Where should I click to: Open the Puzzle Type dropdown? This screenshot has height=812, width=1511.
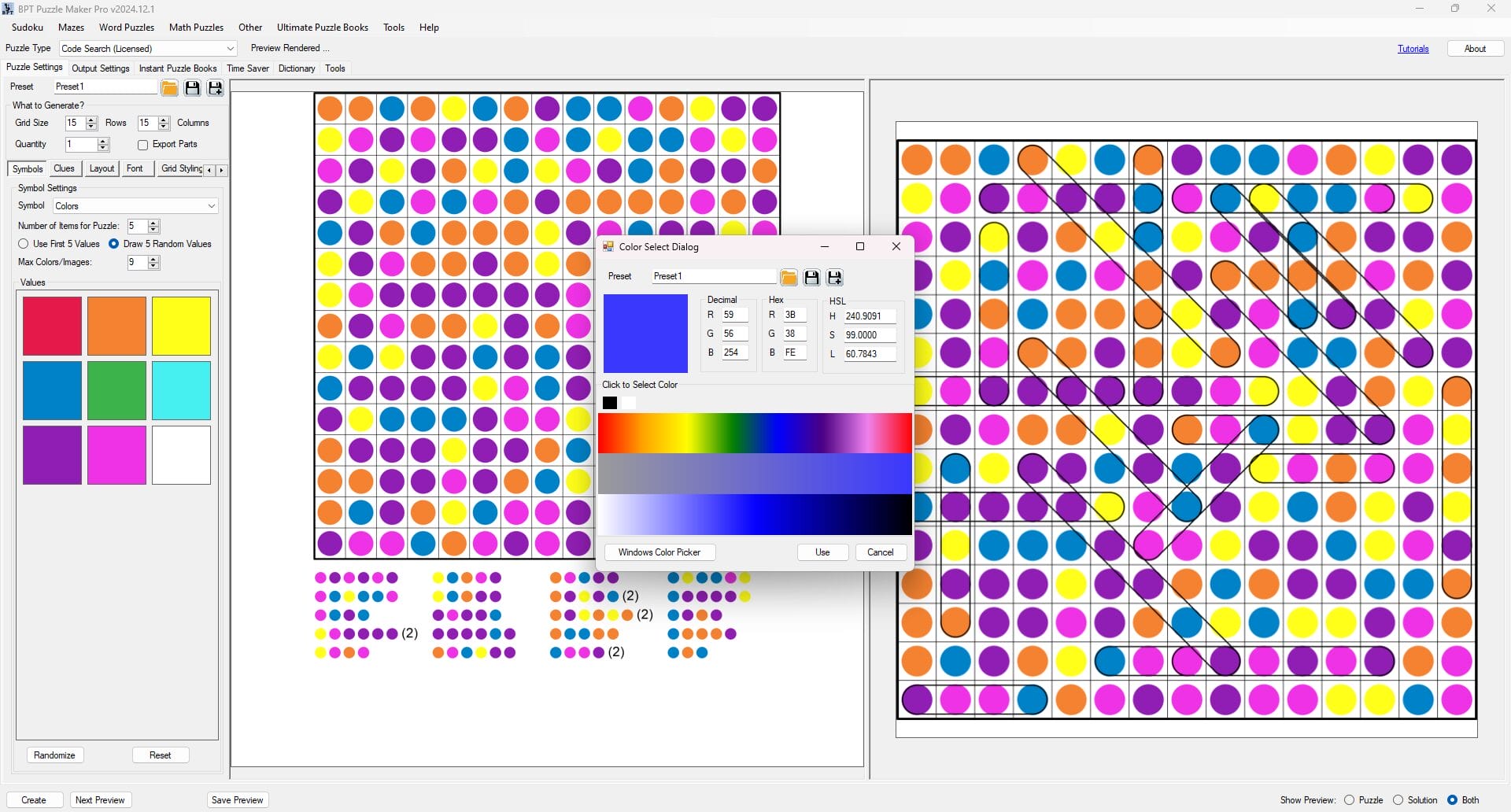click(x=230, y=48)
